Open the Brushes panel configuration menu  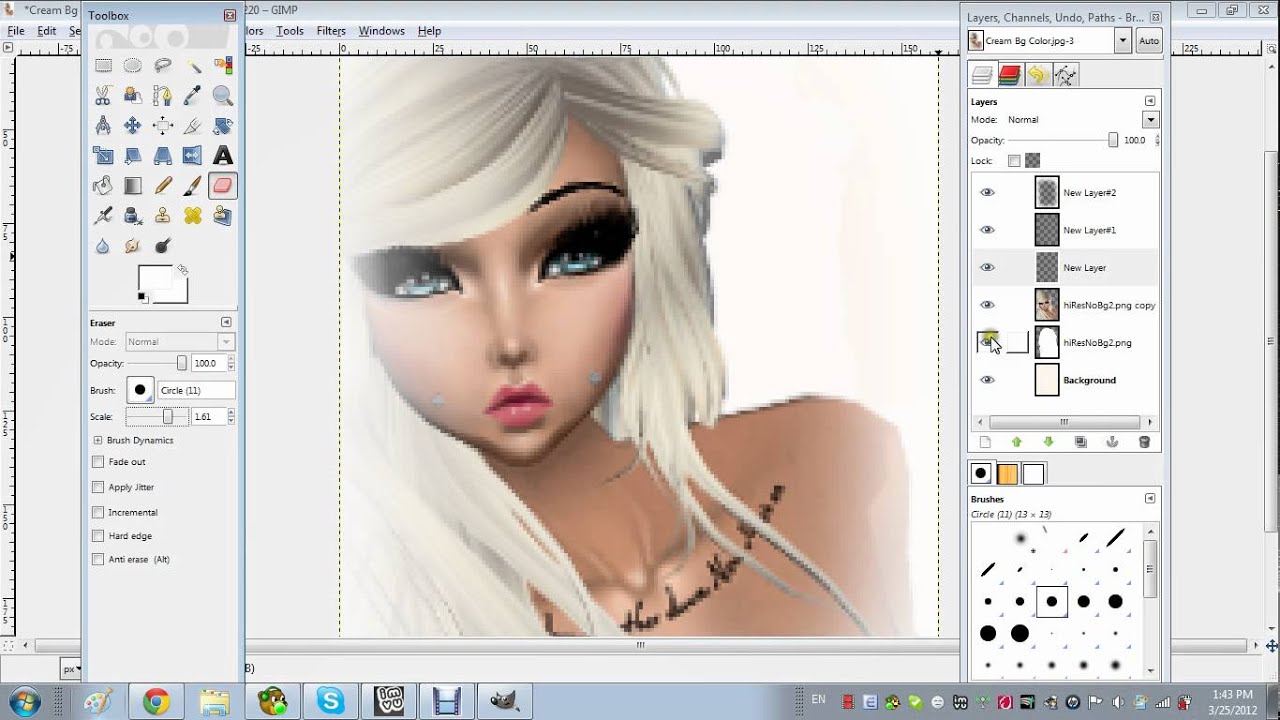[x=1150, y=498]
